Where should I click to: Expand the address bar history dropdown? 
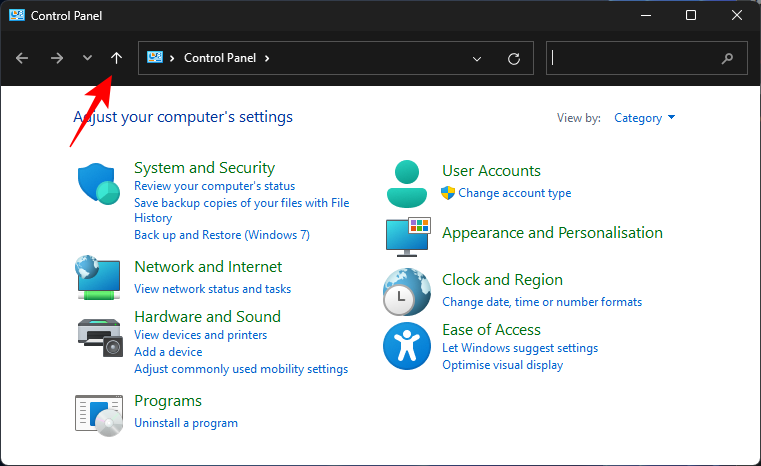pyautogui.click(x=477, y=58)
